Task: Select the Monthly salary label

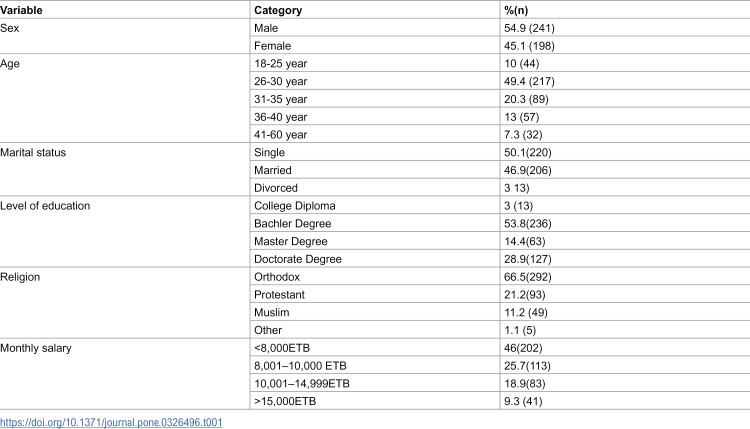Action: [35, 348]
